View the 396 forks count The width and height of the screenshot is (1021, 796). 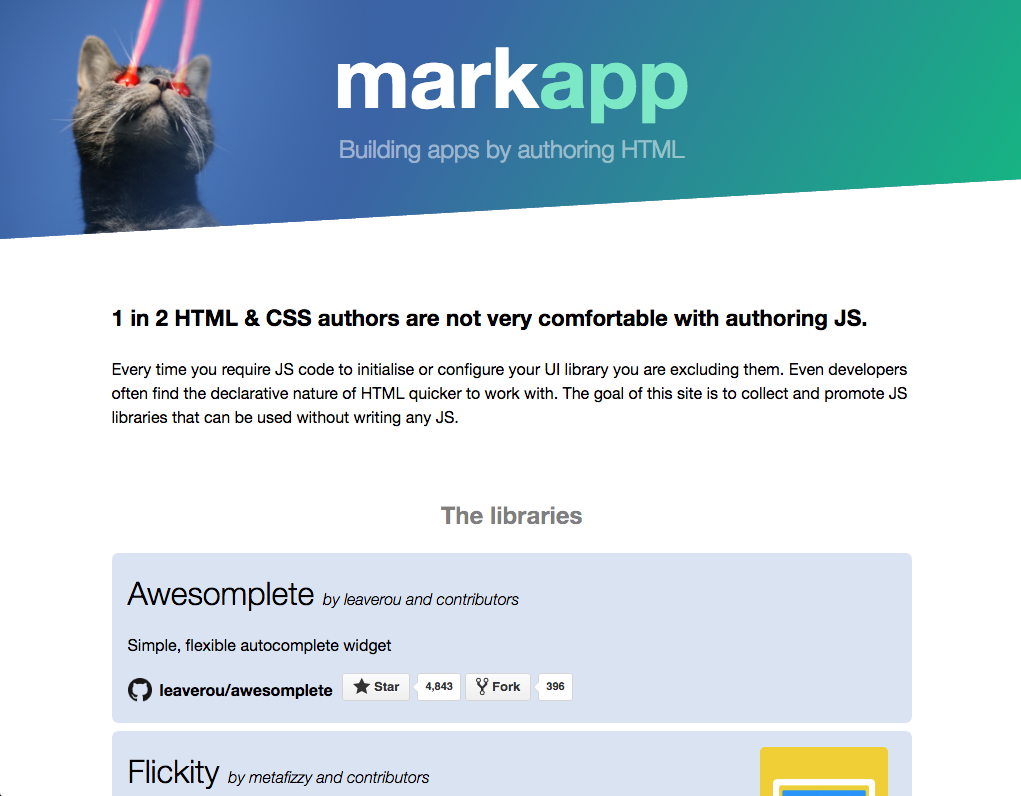555,687
